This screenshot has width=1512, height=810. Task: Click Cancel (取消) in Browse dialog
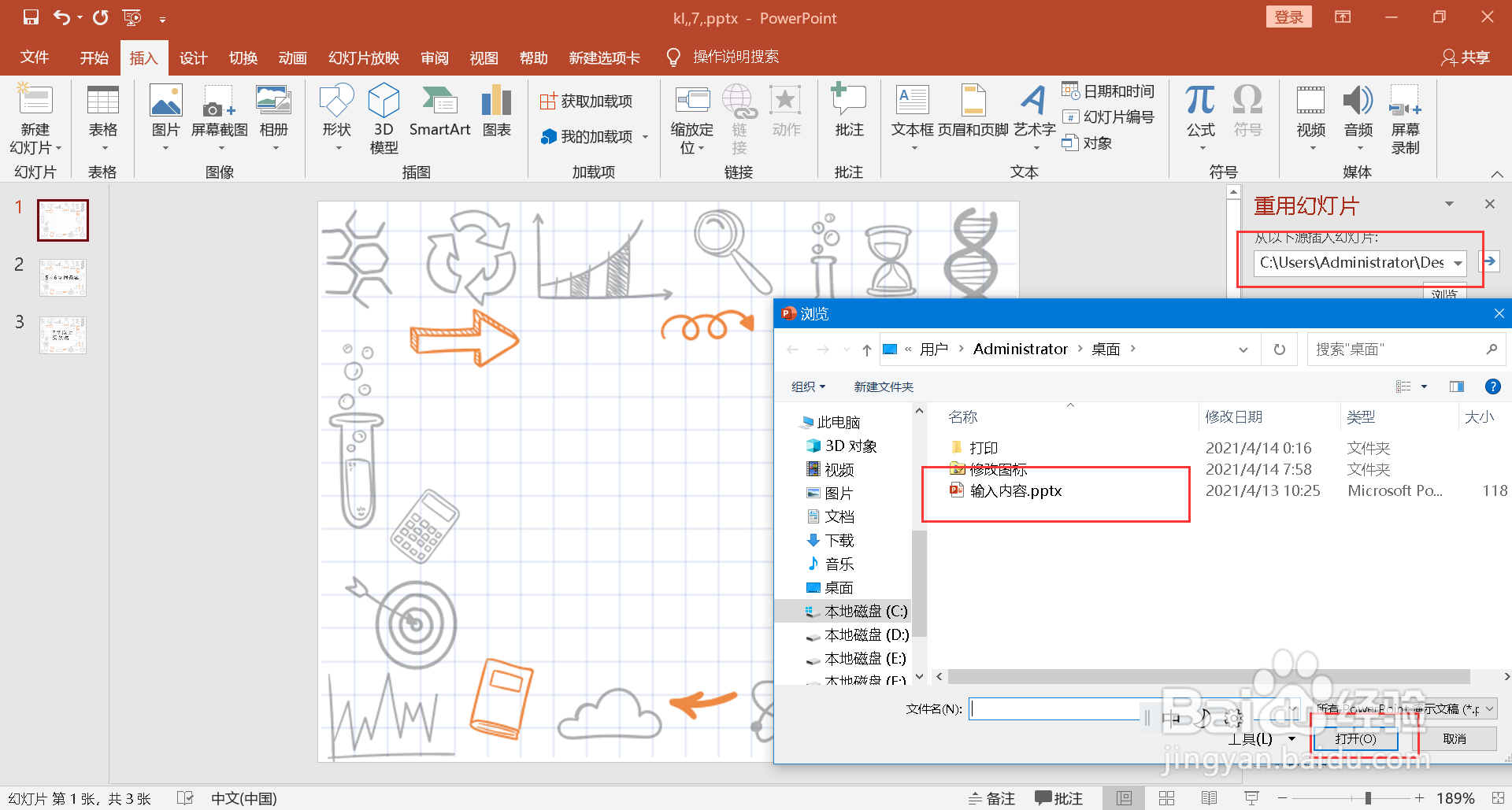[x=1455, y=739]
